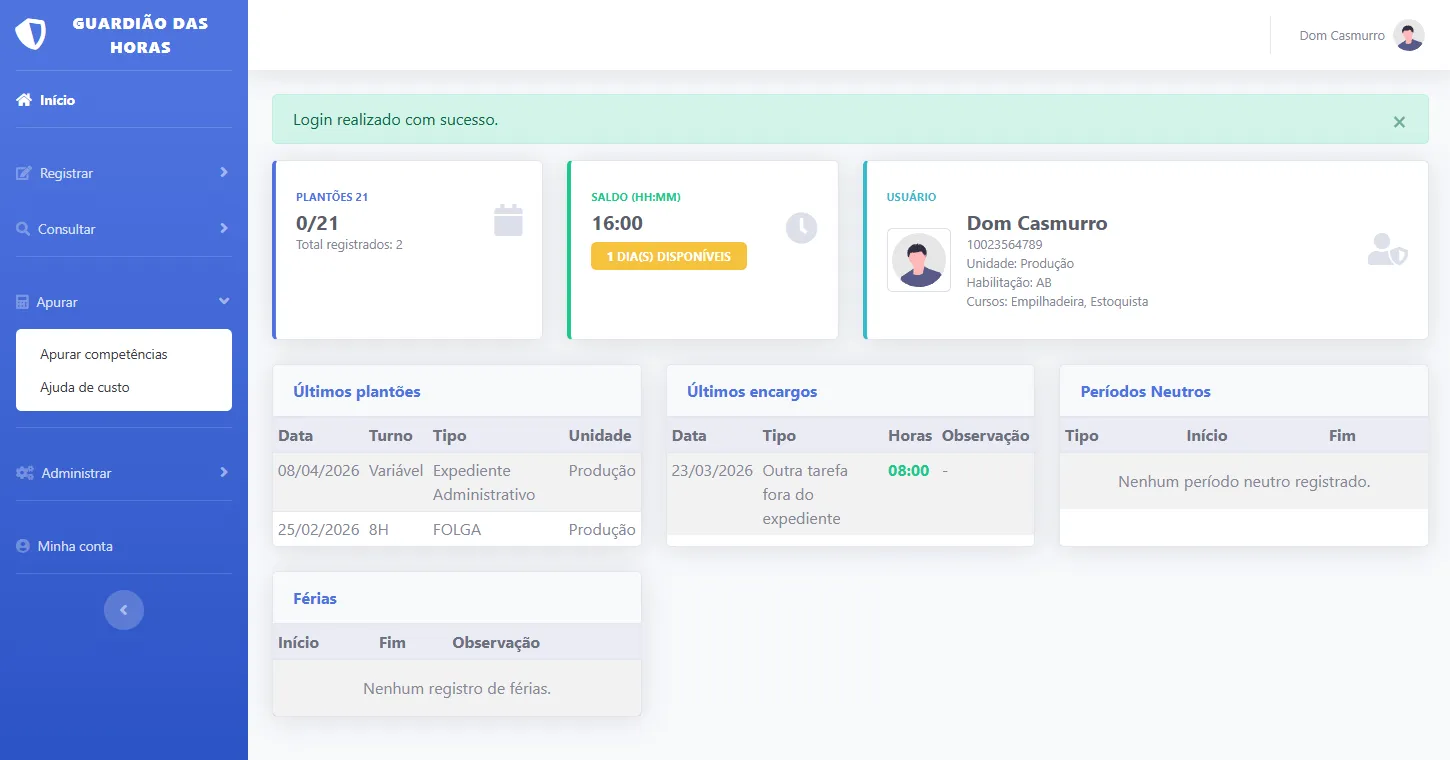Click the 16:00 balance value
The image size is (1450, 760).
click(617, 224)
